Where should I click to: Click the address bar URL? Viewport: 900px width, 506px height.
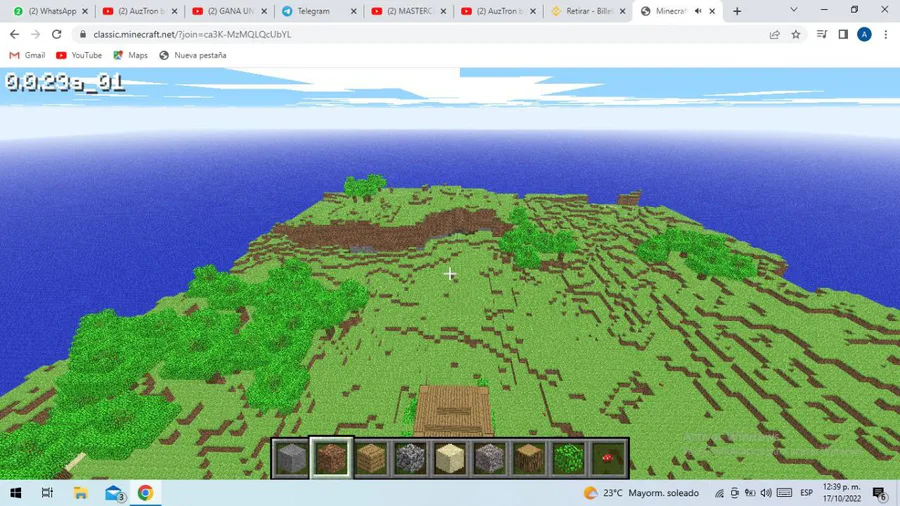click(x=192, y=34)
